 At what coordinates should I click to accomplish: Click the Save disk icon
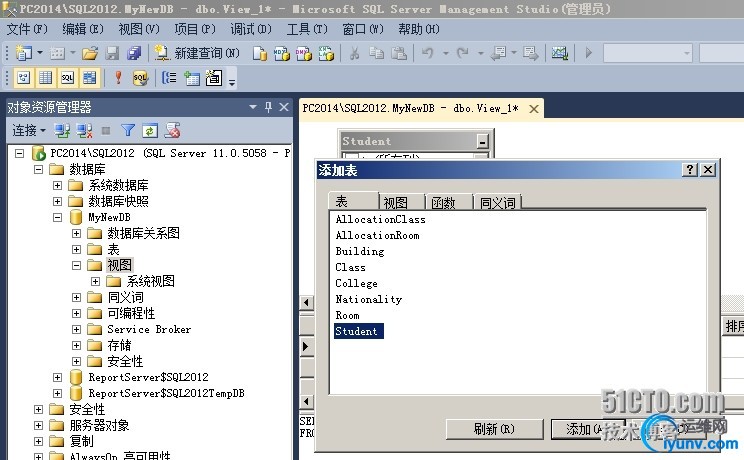(112, 53)
